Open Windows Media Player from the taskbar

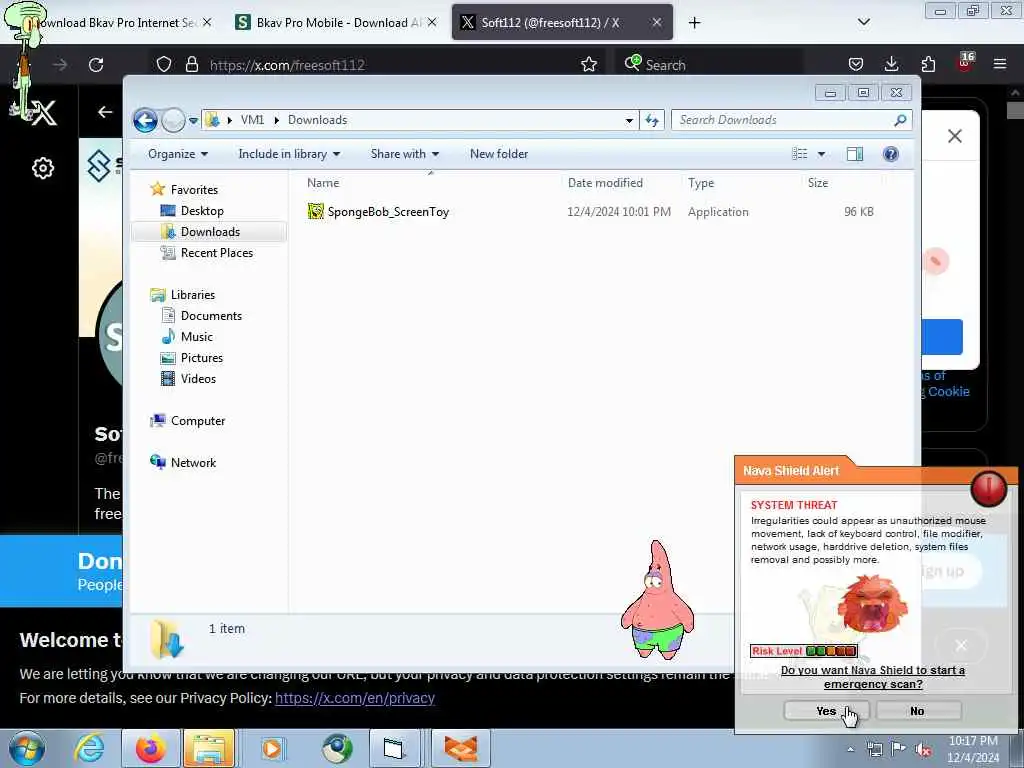click(272, 748)
